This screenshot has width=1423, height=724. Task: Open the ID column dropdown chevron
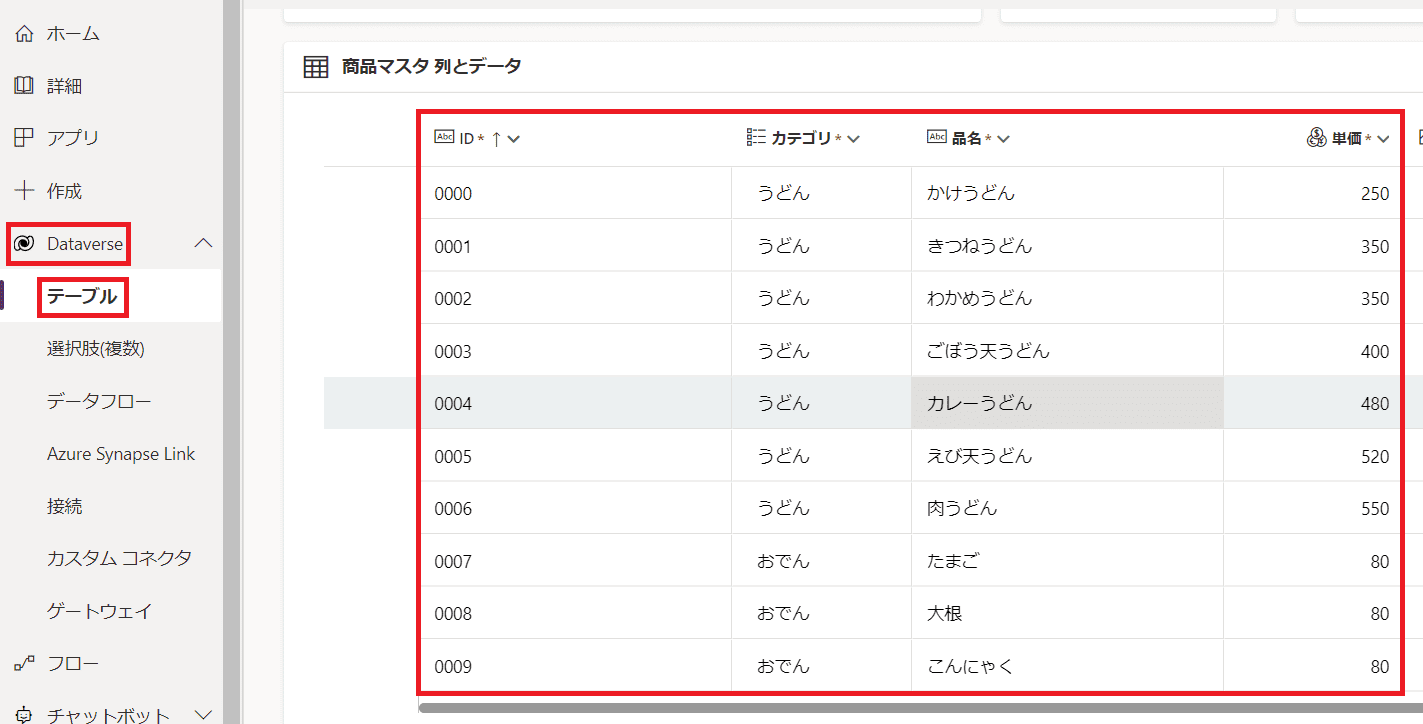[x=514, y=139]
